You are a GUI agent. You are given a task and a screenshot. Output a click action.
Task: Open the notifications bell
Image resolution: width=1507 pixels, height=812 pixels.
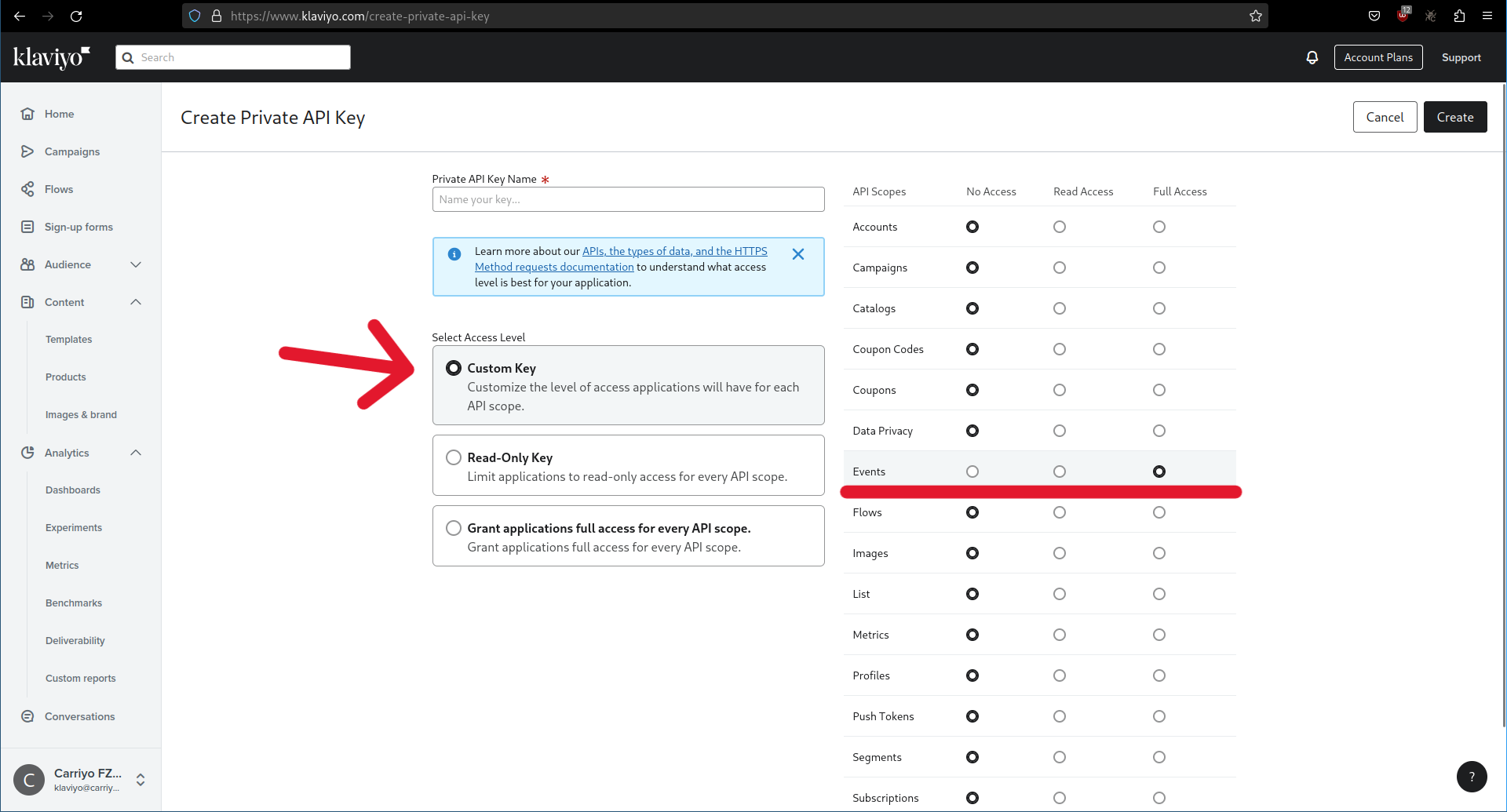1312,57
